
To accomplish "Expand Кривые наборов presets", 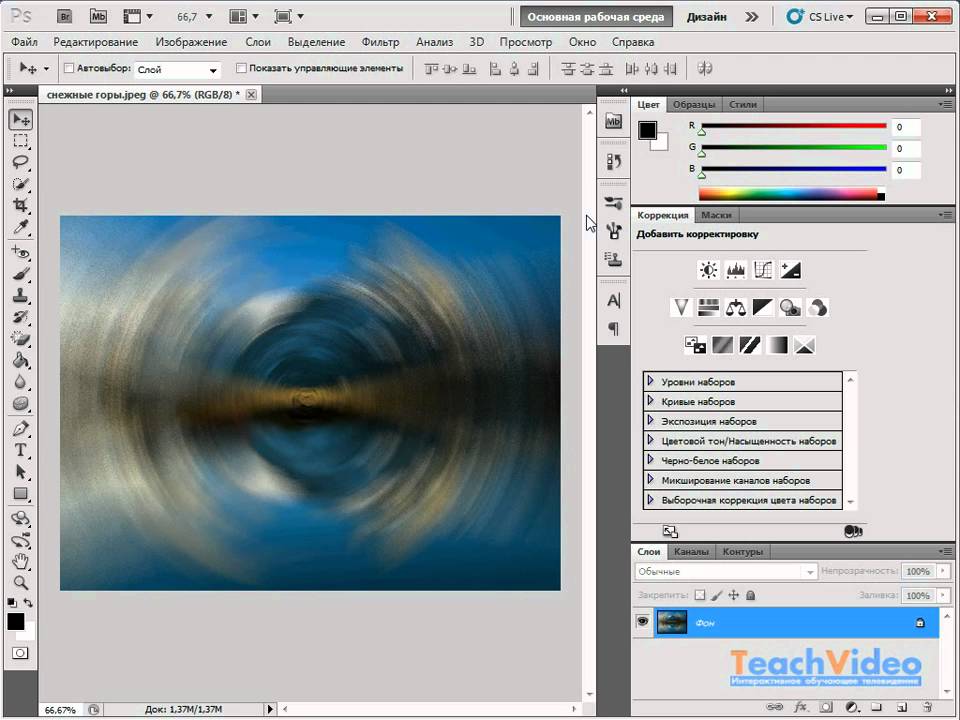I will tap(650, 401).
